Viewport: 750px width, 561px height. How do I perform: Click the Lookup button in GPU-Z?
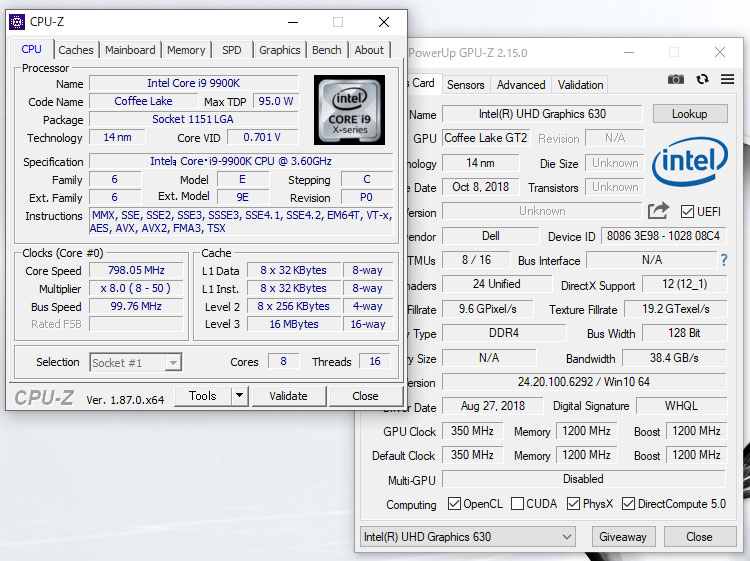pos(689,114)
